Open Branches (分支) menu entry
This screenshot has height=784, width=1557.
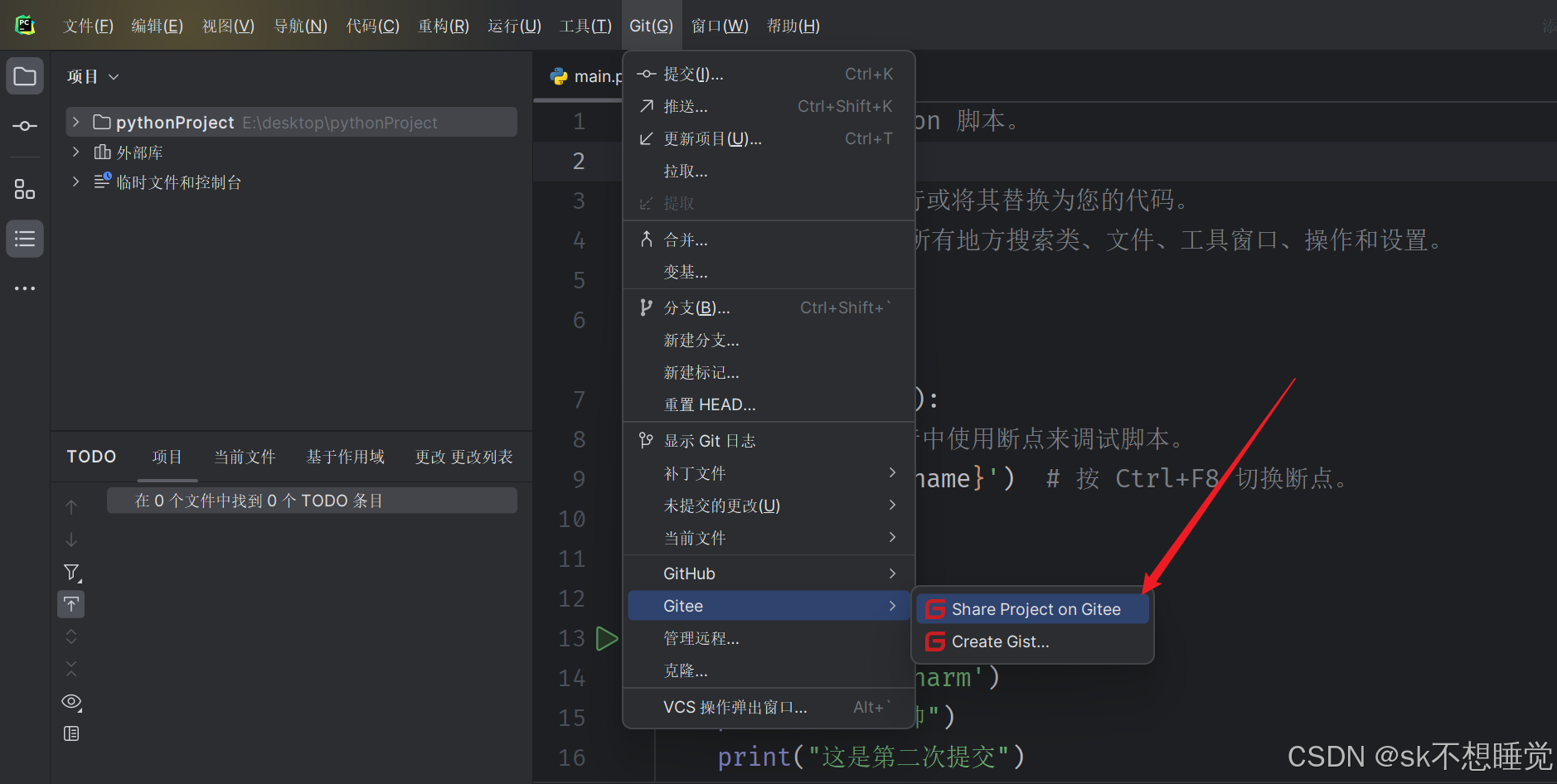(769, 307)
